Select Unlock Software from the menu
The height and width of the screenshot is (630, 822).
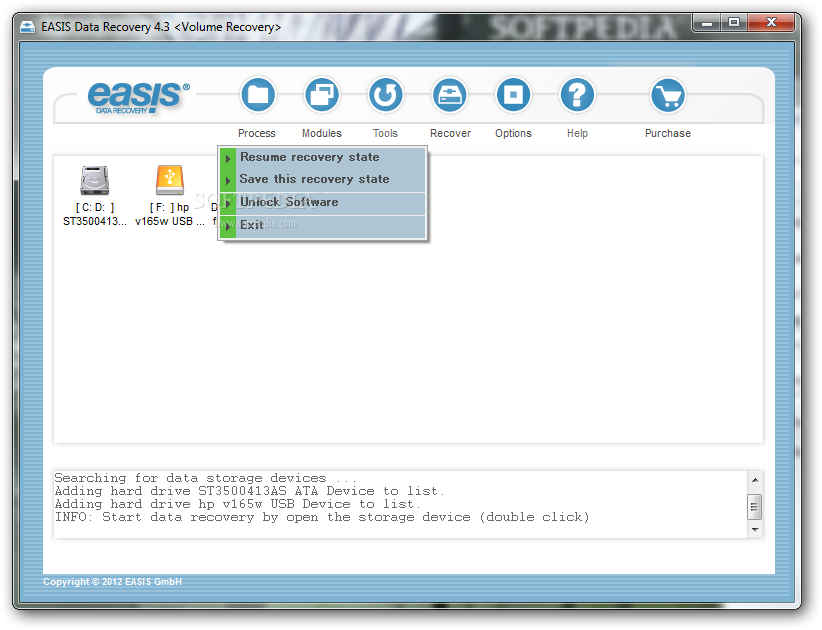(x=322, y=202)
